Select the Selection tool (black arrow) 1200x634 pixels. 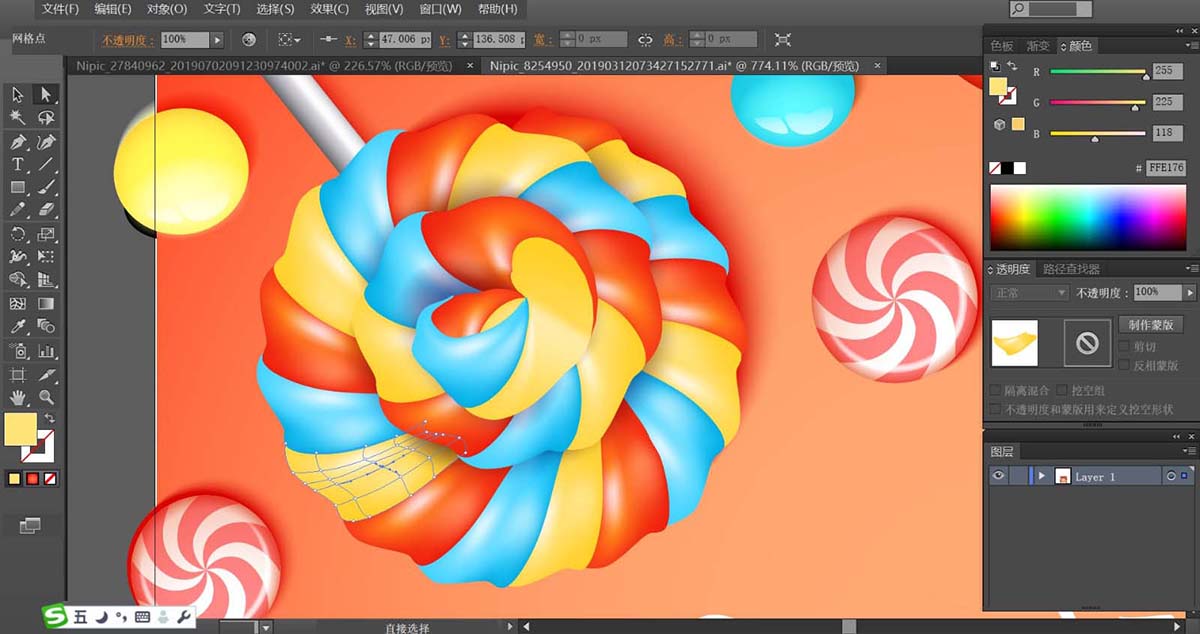pyautogui.click(x=18, y=94)
